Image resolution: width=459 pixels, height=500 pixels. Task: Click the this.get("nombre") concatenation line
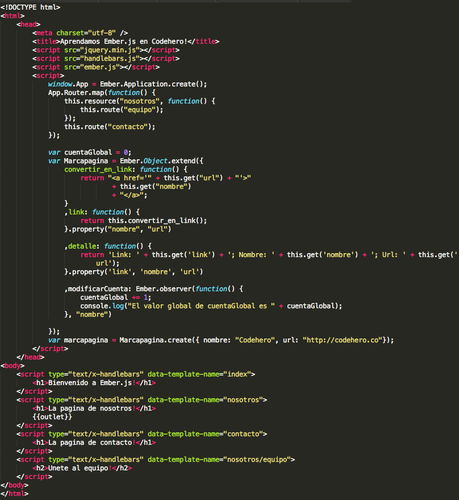152,186
